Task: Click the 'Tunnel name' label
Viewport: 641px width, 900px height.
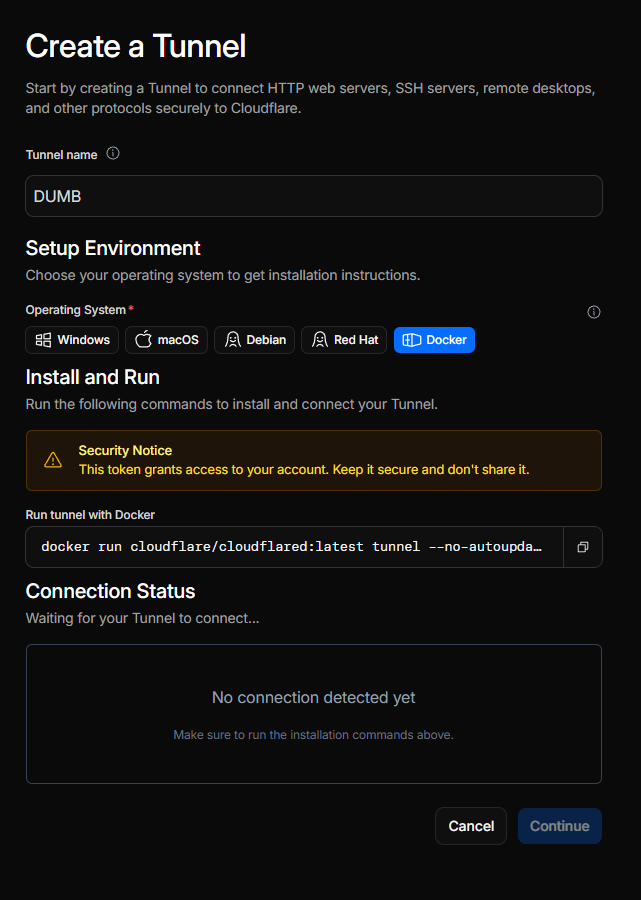Action: point(61,155)
